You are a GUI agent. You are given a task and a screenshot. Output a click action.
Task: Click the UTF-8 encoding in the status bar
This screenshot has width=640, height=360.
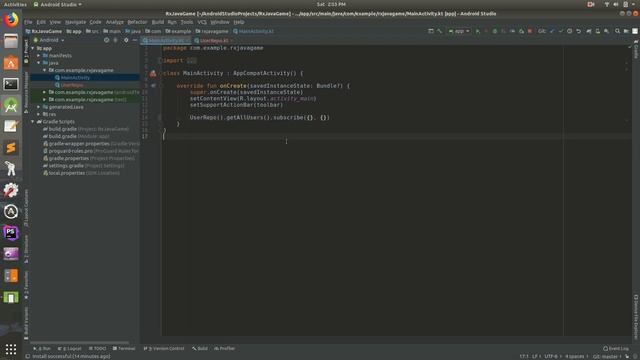[551, 356]
